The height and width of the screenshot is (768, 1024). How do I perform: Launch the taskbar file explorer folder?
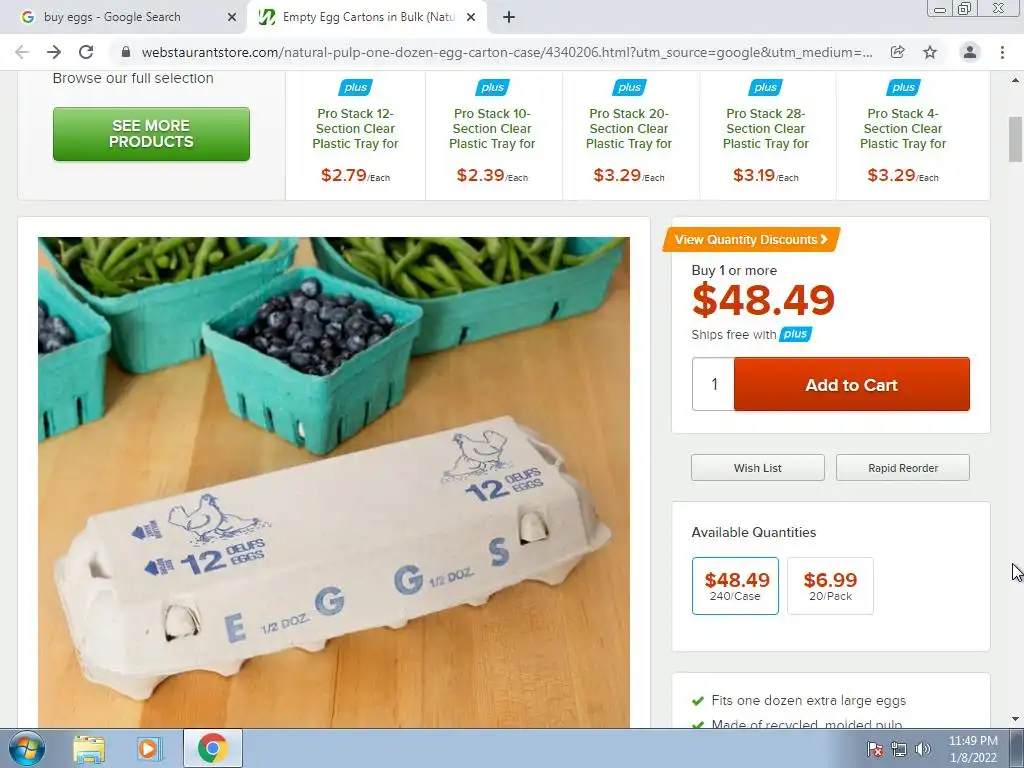(89, 749)
